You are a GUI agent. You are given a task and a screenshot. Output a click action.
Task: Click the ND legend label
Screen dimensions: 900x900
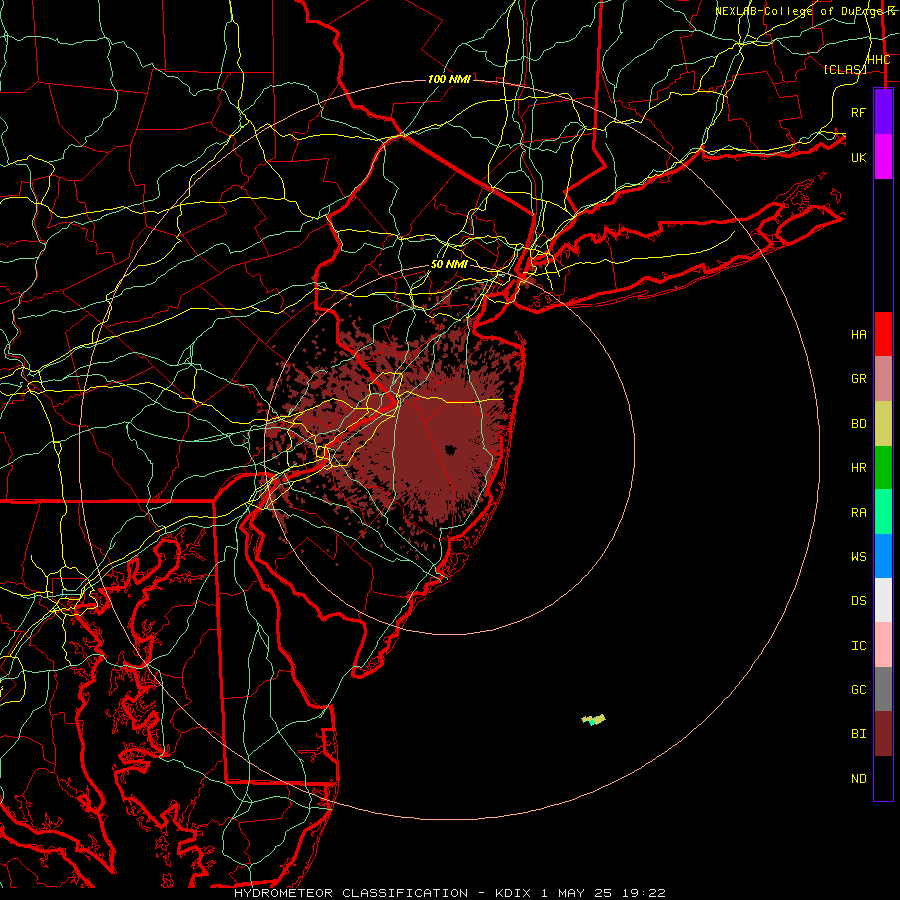858,779
